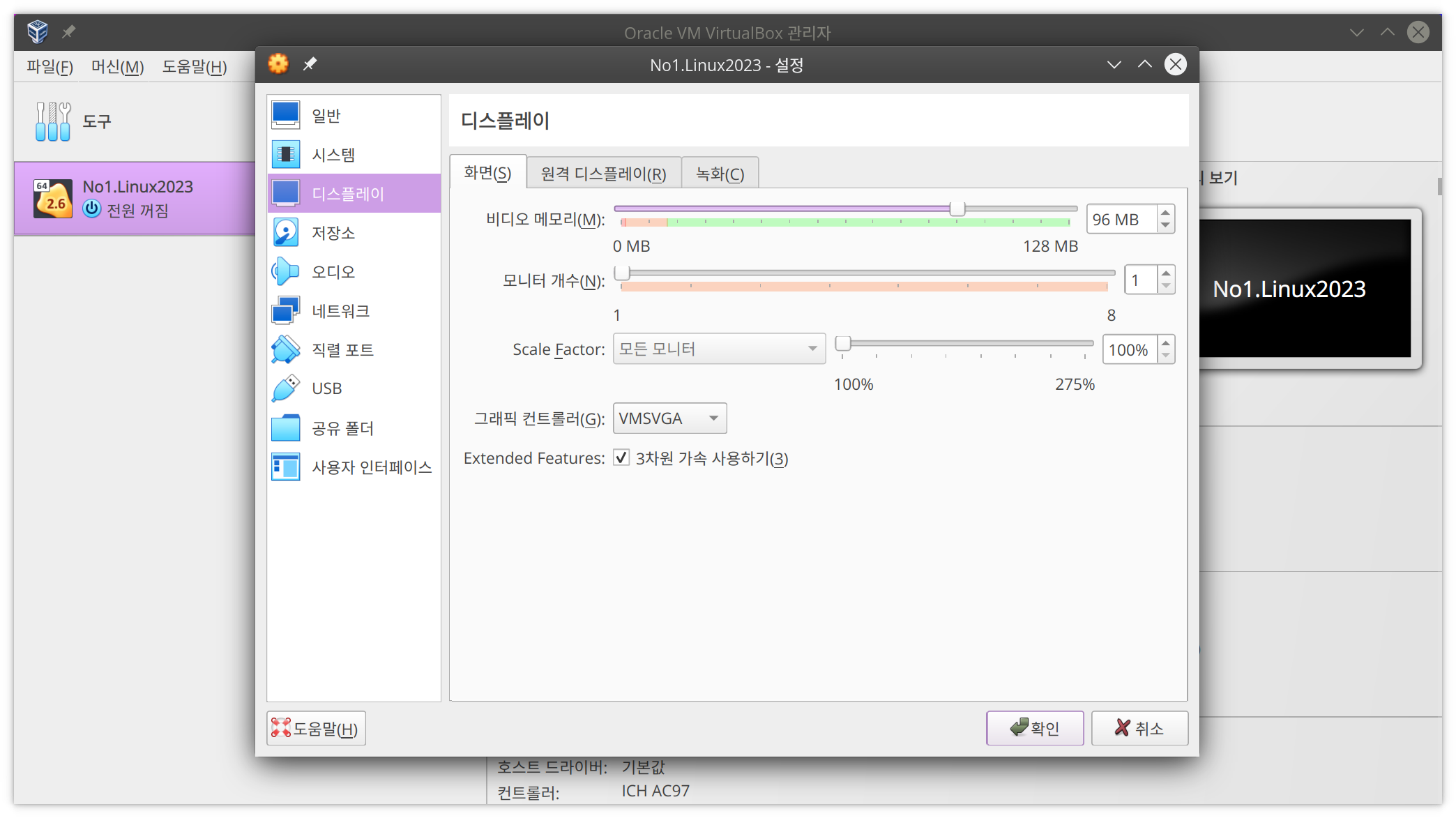Click the video memory slider handle
This screenshot has height=818, width=1456.
click(x=957, y=209)
